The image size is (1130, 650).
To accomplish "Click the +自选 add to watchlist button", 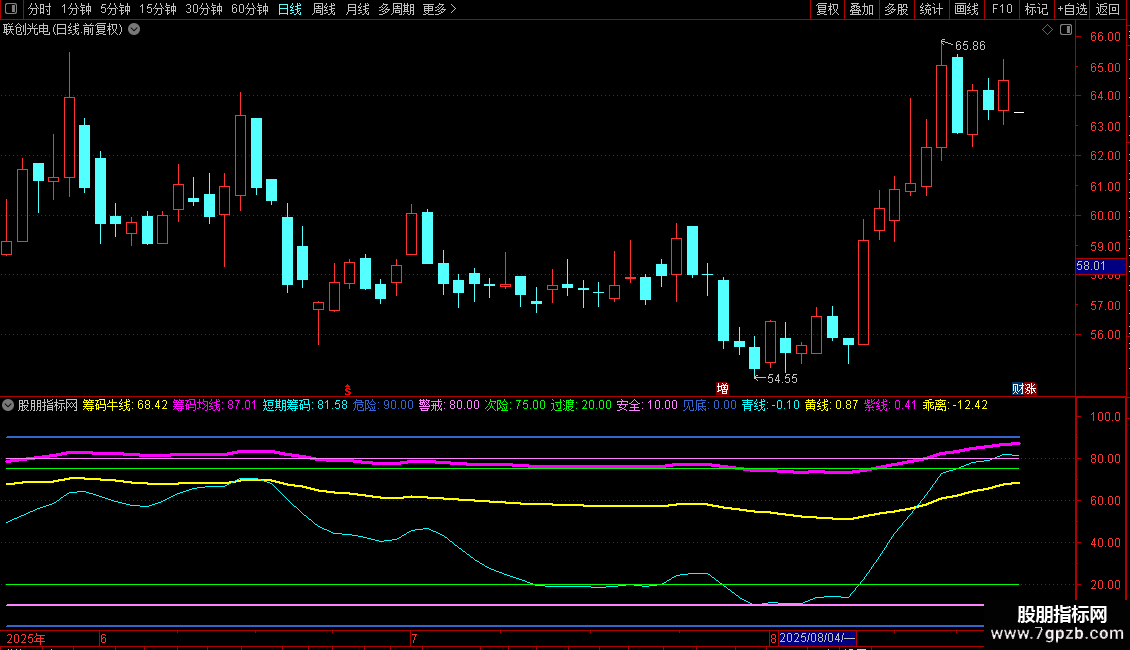I will click(1072, 10).
